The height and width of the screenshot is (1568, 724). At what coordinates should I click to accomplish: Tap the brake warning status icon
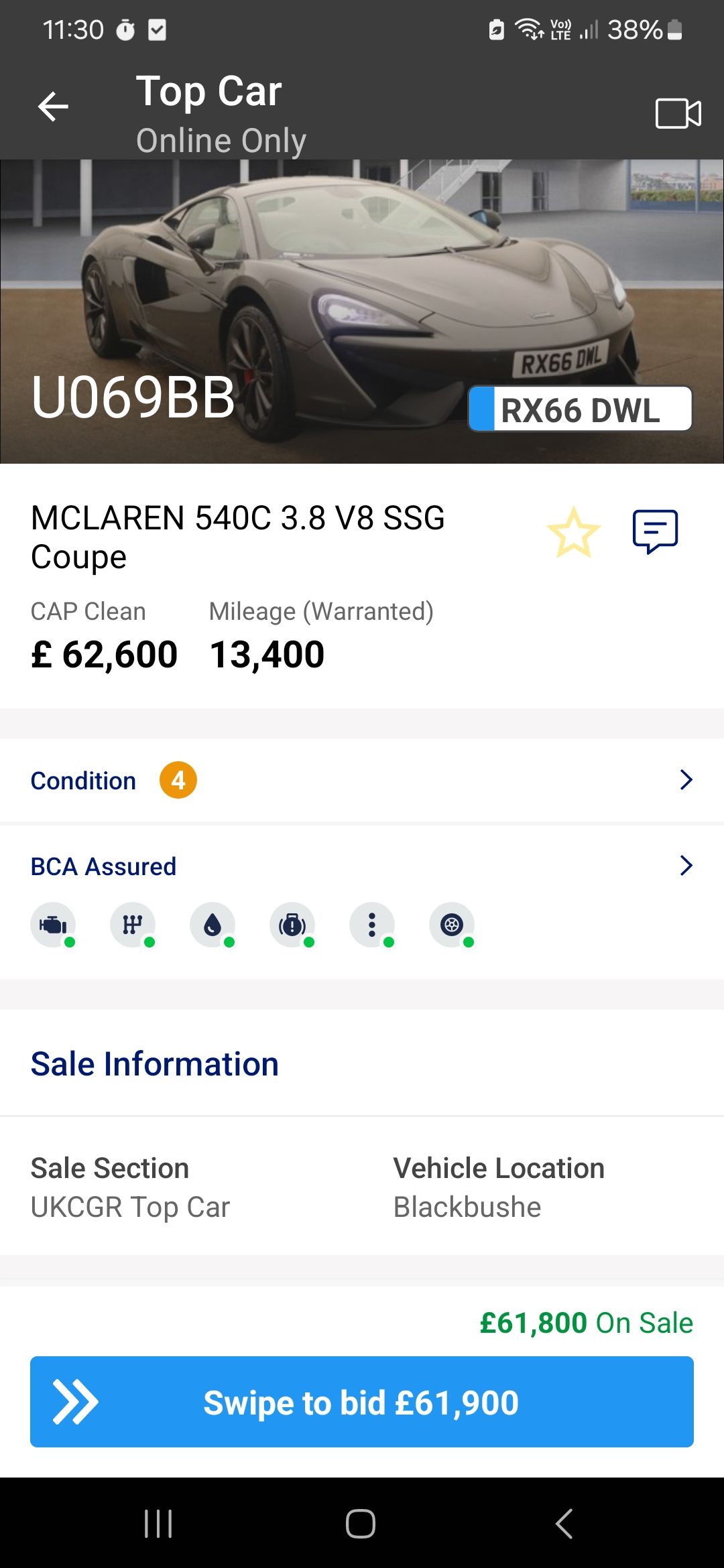pyautogui.click(x=292, y=925)
